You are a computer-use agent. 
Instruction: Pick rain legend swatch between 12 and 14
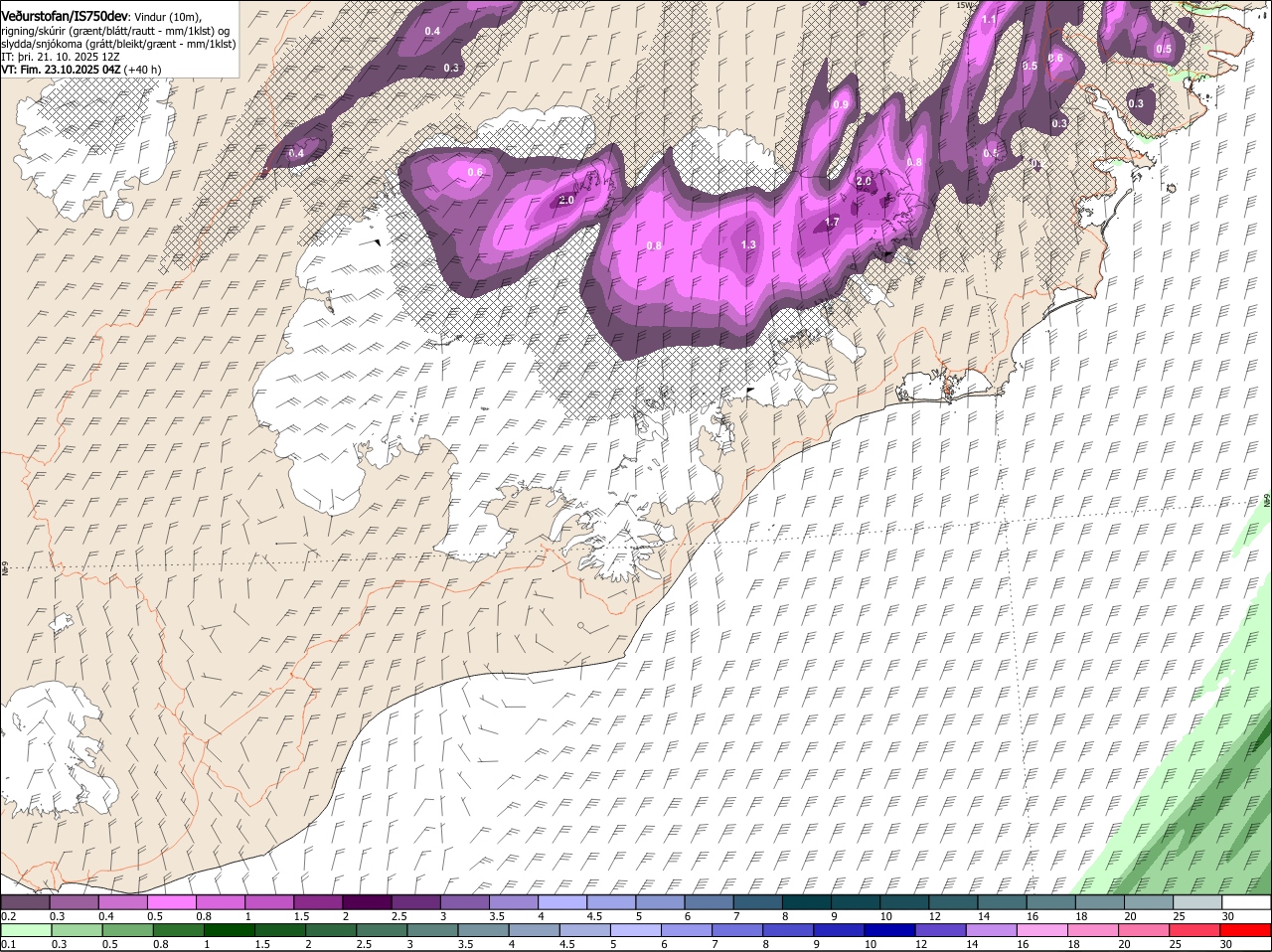pos(940,931)
